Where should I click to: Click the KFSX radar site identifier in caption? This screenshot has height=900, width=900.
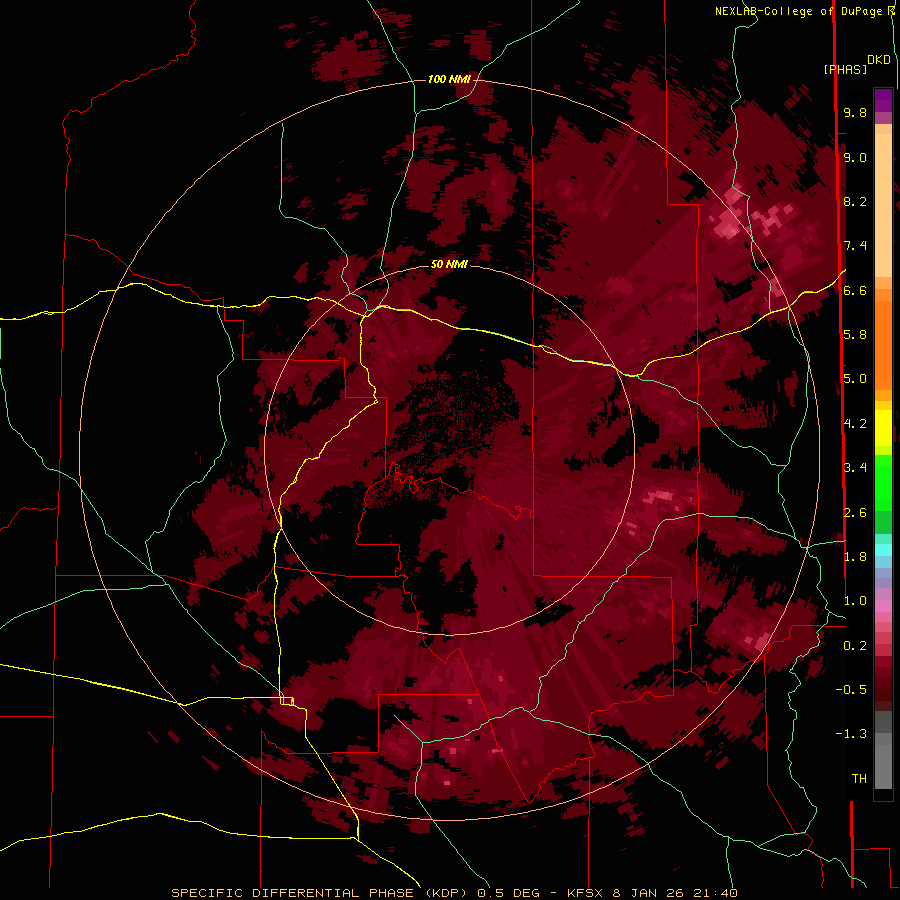[x=585, y=893]
